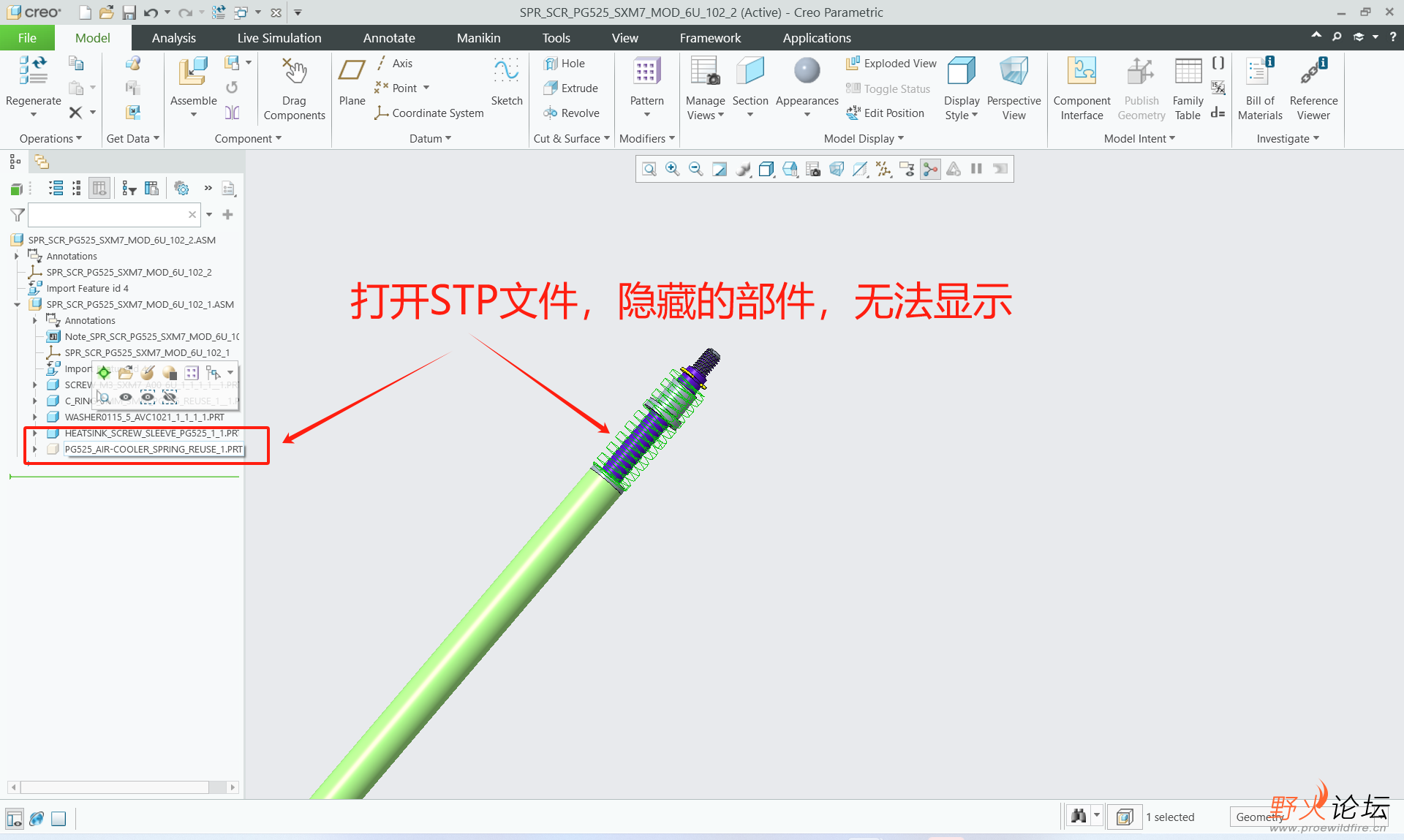
Task: Click Show Only in the mini toolbar
Action: pyautogui.click(x=148, y=397)
